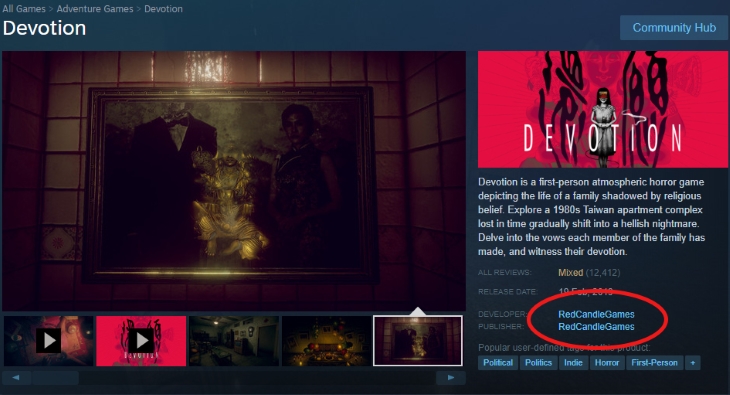
Task: Select the framed portrait screenshot thumbnail
Action: coord(418,341)
